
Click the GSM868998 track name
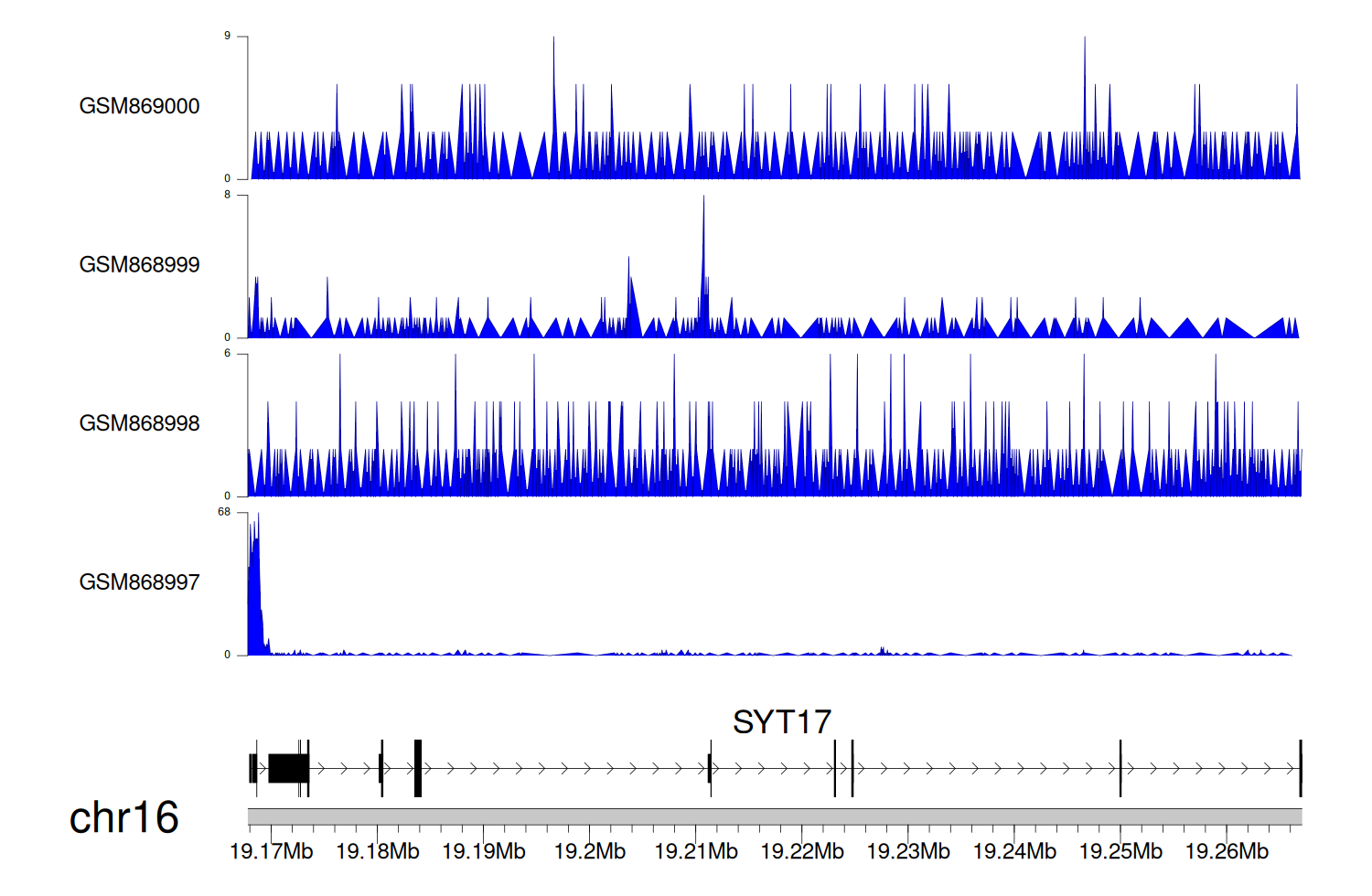[139, 423]
